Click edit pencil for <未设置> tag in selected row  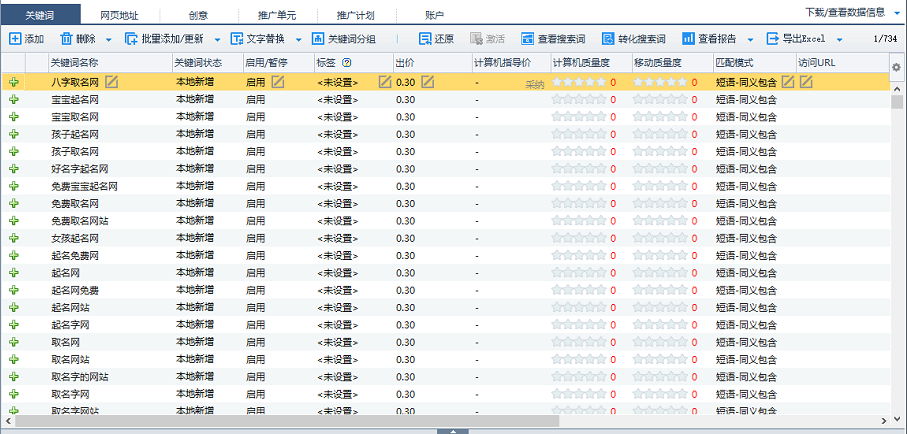tap(385, 82)
